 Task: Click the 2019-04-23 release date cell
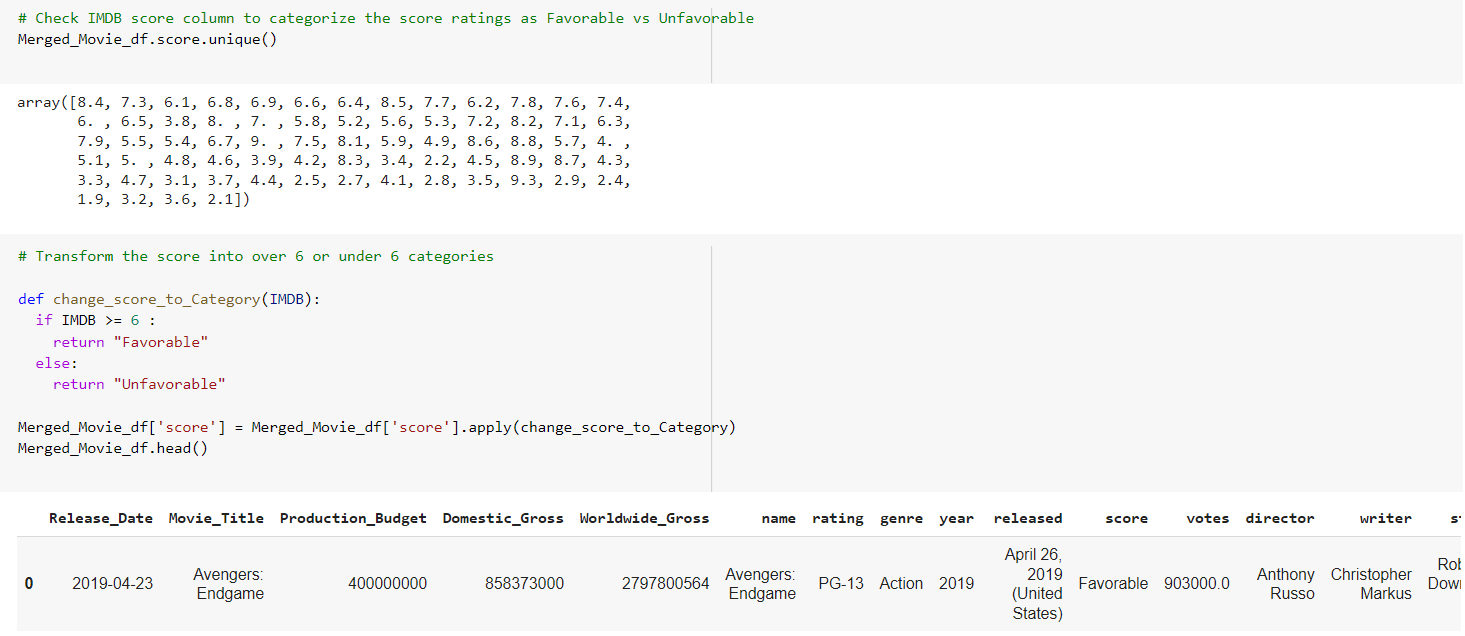click(x=113, y=583)
